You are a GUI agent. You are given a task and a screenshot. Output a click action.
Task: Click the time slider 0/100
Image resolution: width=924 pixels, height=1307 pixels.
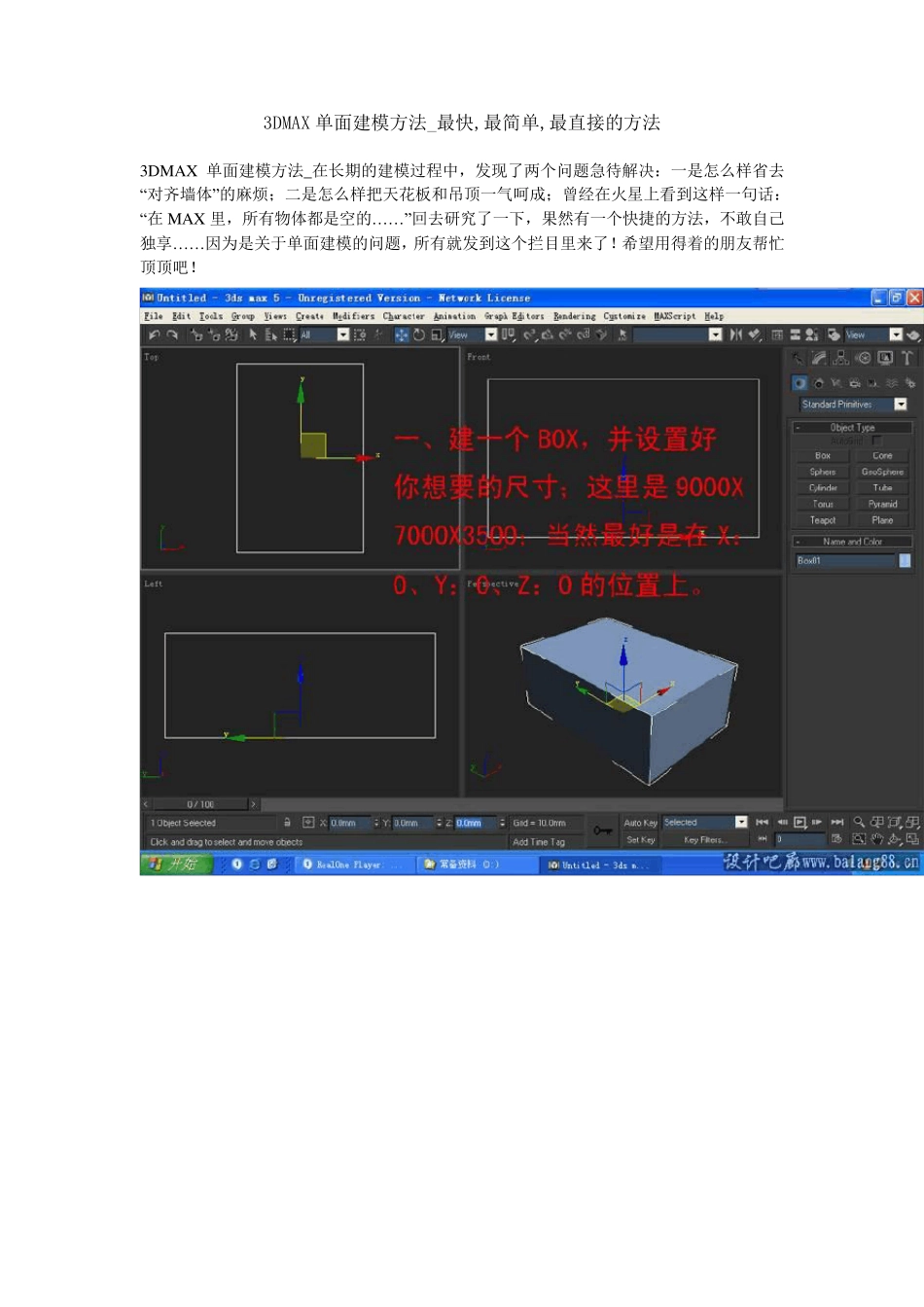[200, 804]
